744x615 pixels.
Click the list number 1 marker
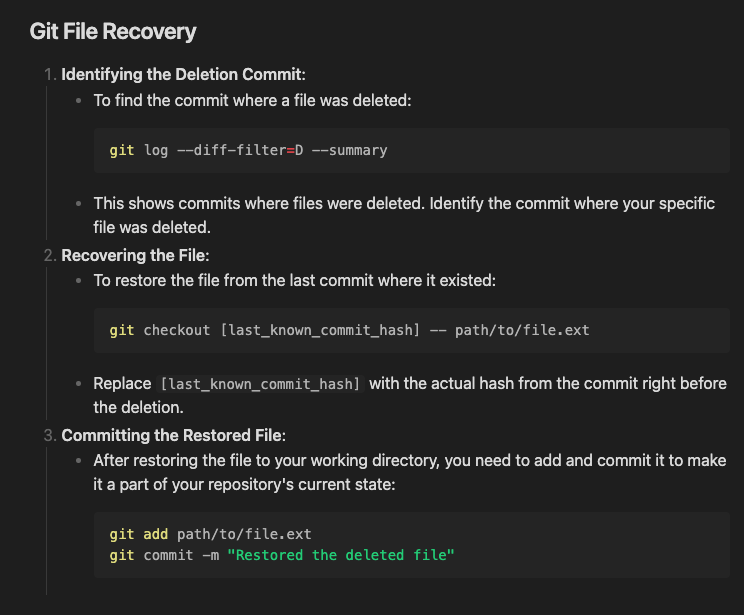tap(50, 74)
